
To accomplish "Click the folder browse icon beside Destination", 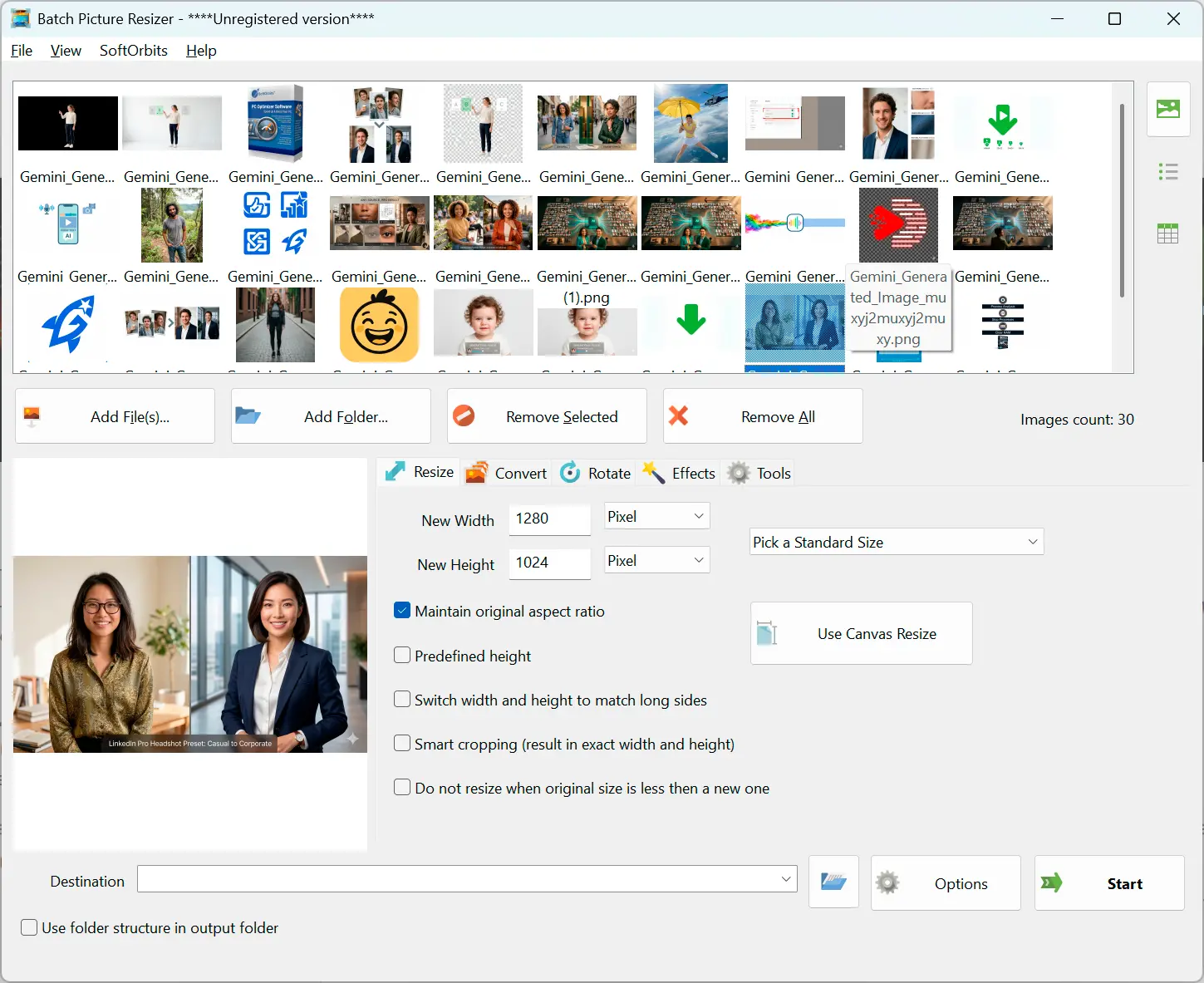I will coord(833,882).
